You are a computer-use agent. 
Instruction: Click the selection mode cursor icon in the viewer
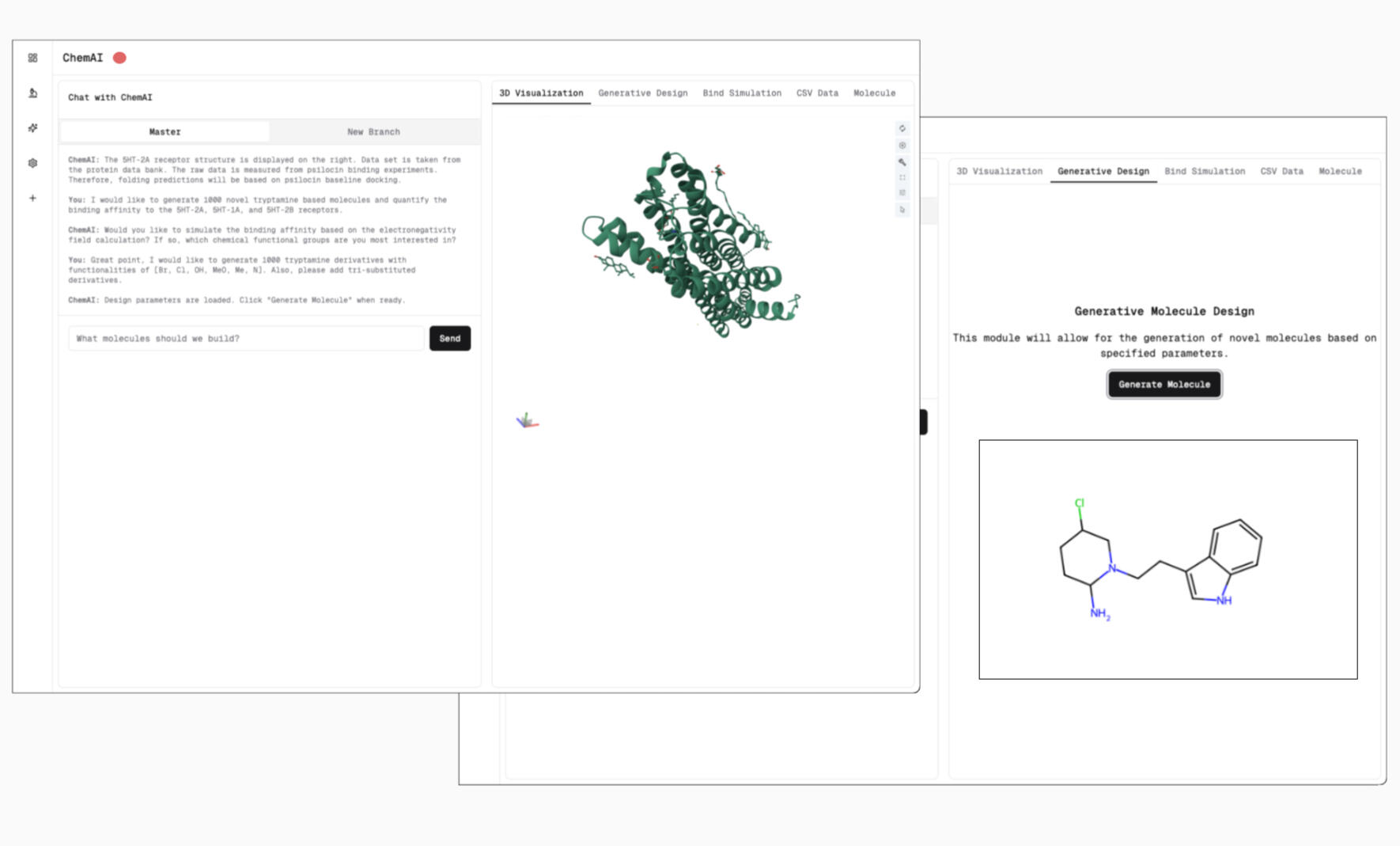pos(902,210)
